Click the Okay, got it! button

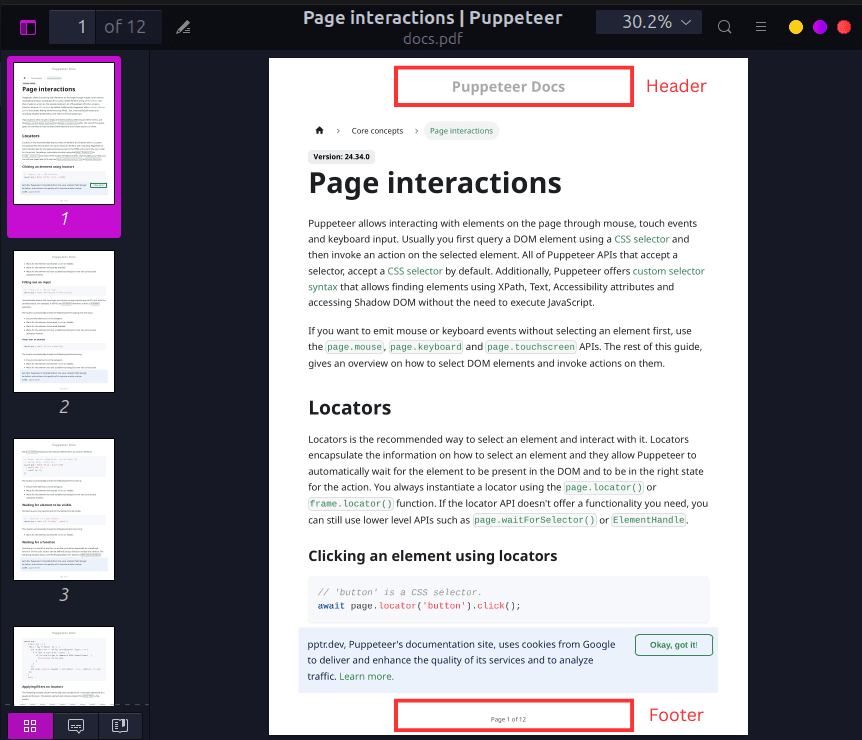(x=673, y=644)
